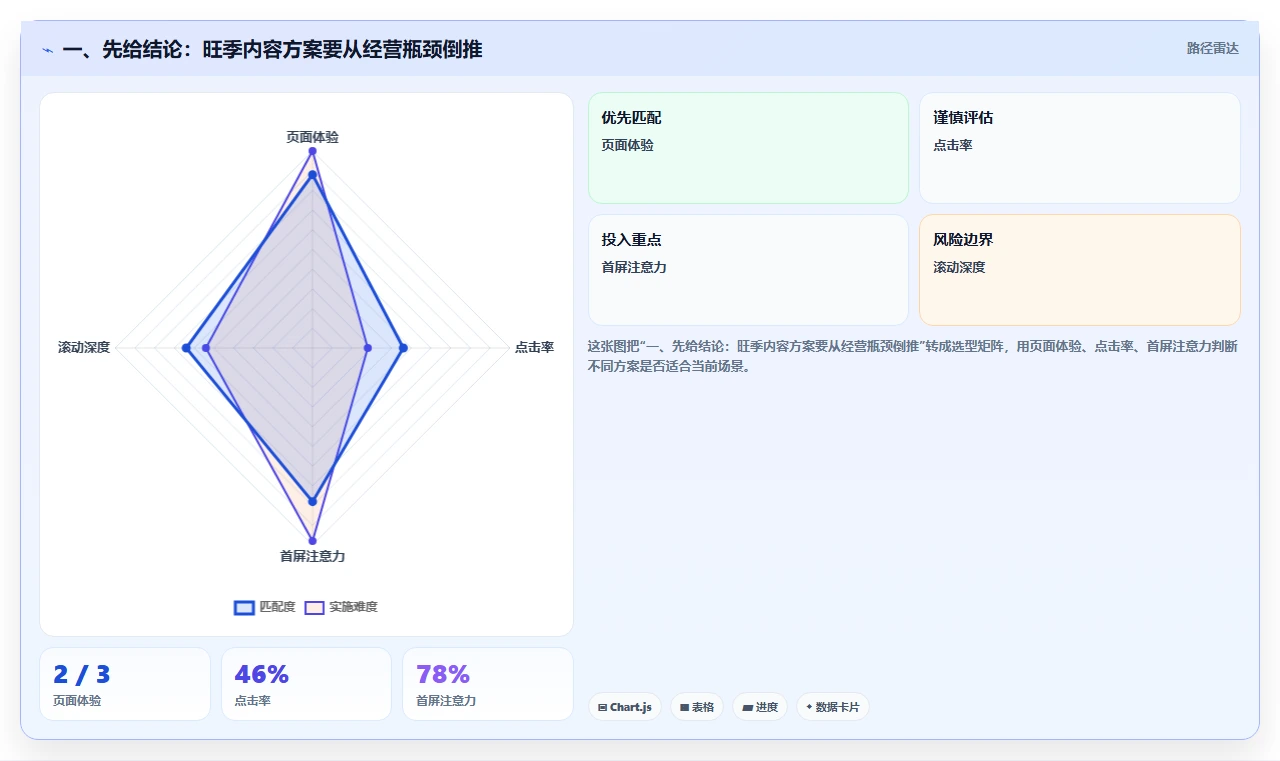Open the 风险边界 card
Screen dimensions: 1280x761
1080,270
